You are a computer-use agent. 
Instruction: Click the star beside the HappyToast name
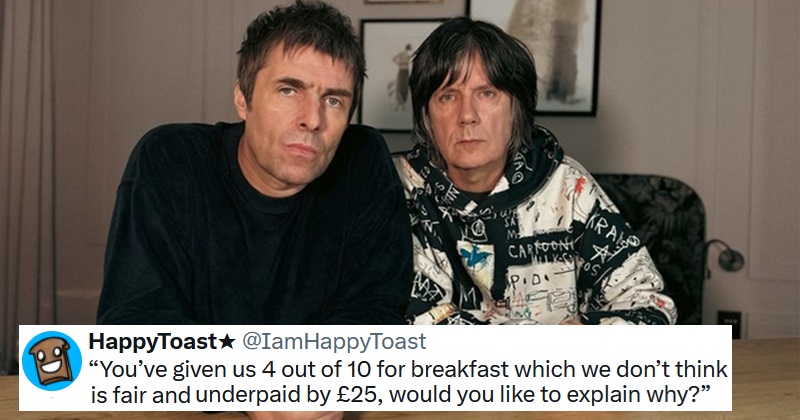tap(226, 342)
